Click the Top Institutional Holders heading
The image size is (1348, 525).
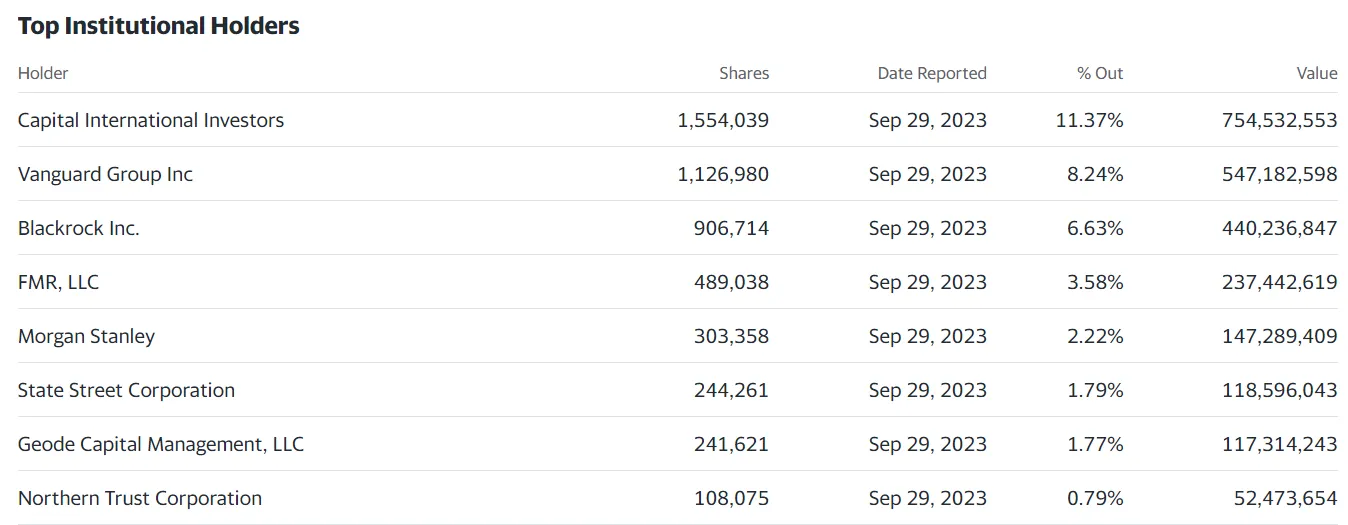coord(158,26)
